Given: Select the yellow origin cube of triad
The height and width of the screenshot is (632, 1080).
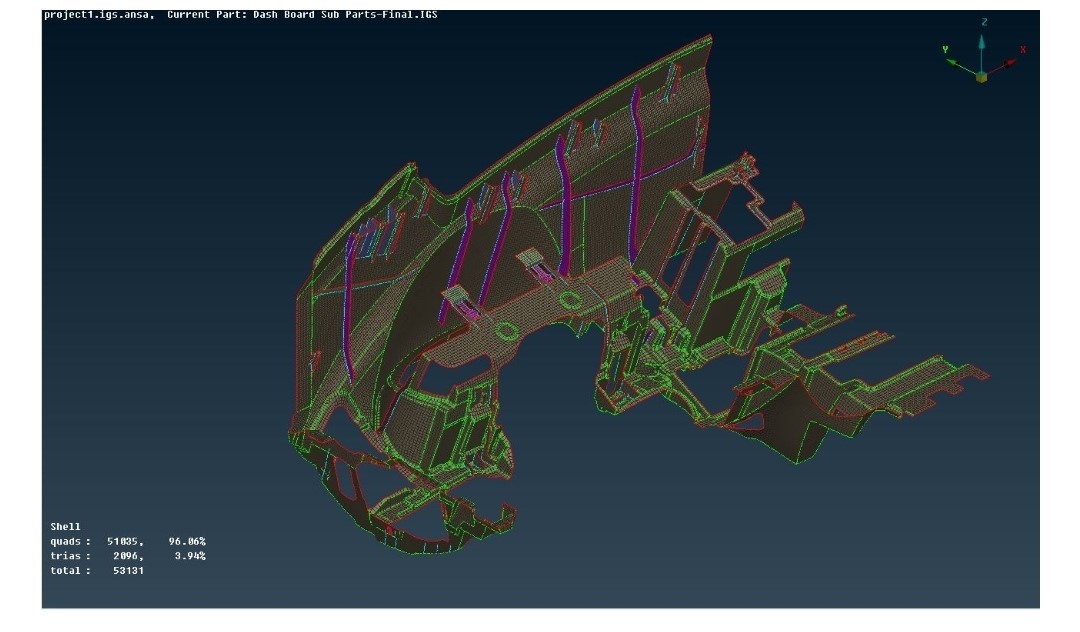Looking at the screenshot, I should coord(982,76).
